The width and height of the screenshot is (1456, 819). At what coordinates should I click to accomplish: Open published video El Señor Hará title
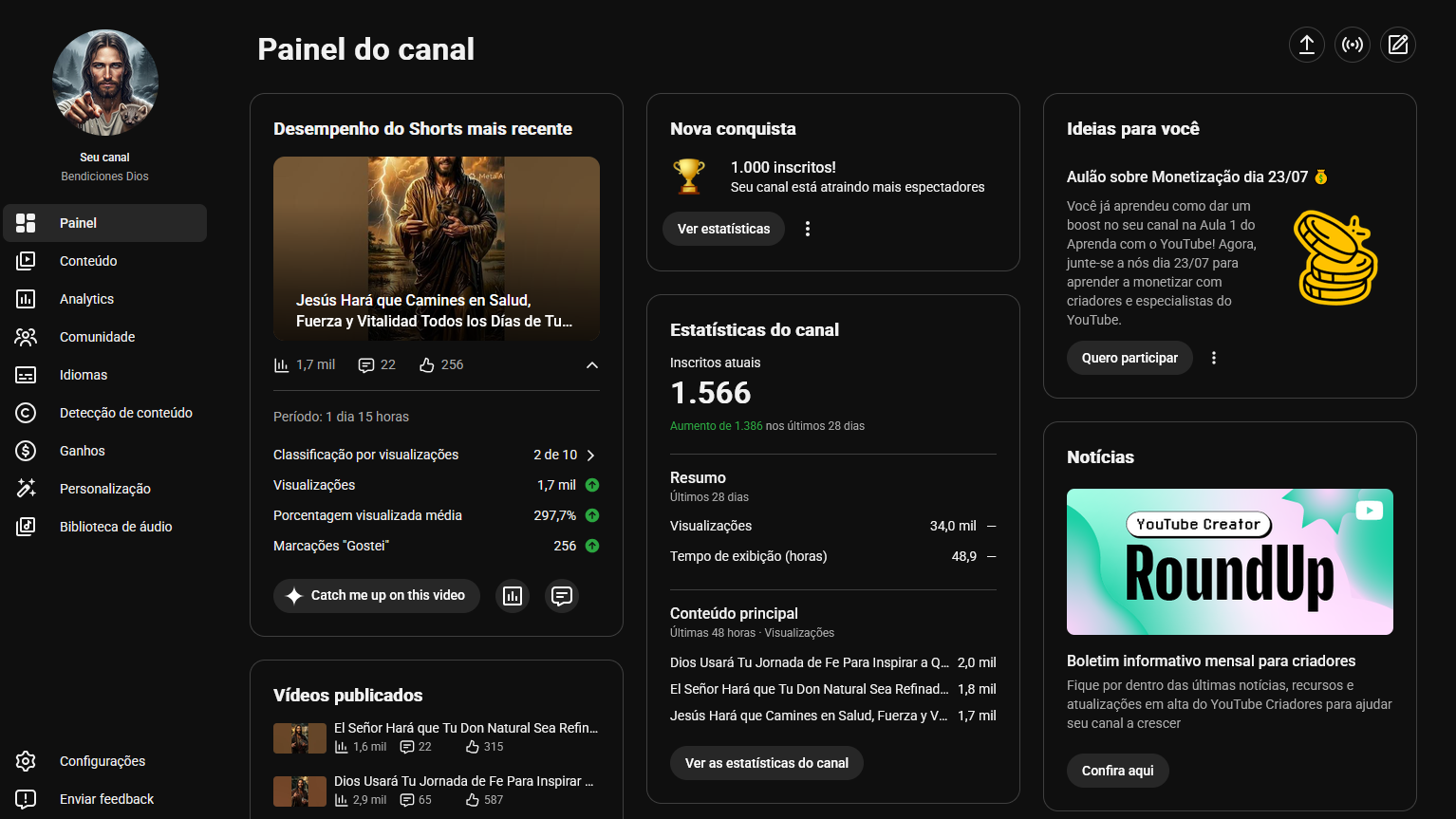click(x=466, y=728)
